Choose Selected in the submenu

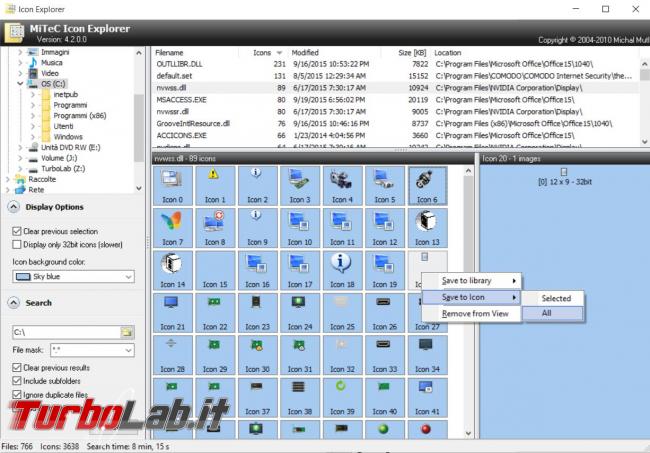553,298
